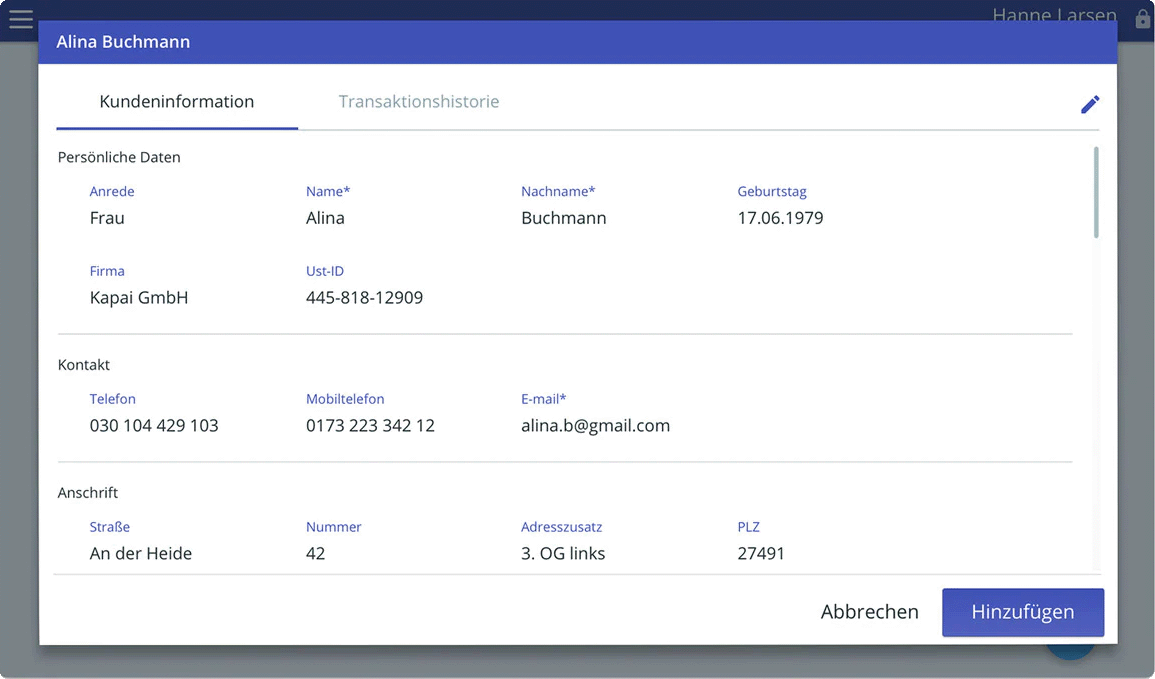Select the Anrede value Frau

(107, 218)
